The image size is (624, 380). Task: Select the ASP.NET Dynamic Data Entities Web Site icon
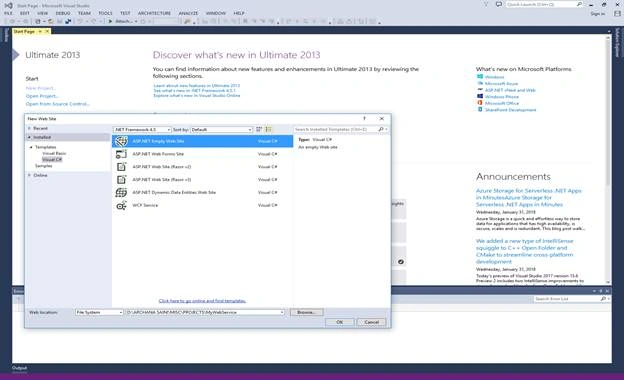click(121, 193)
